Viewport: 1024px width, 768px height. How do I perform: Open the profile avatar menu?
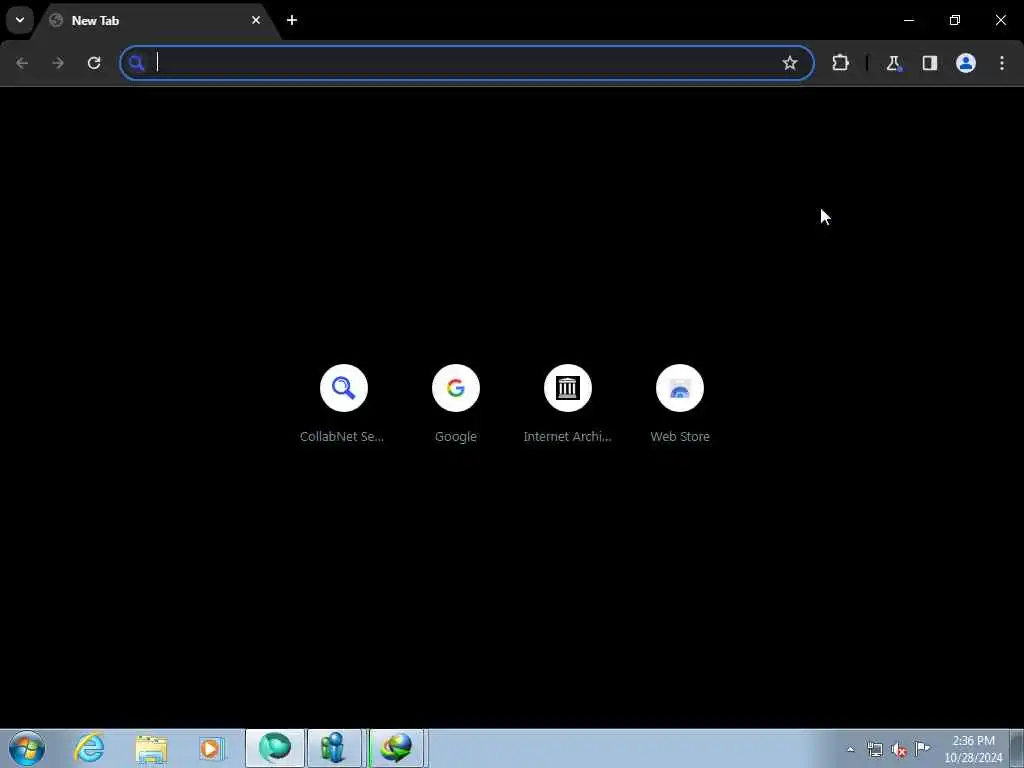pyautogui.click(x=966, y=63)
